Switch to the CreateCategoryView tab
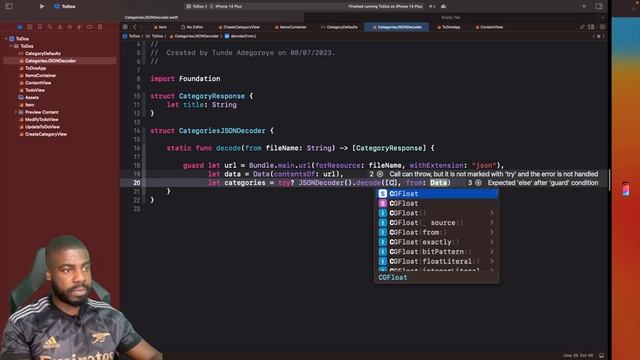The image size is (640, 360). point(239,27)
